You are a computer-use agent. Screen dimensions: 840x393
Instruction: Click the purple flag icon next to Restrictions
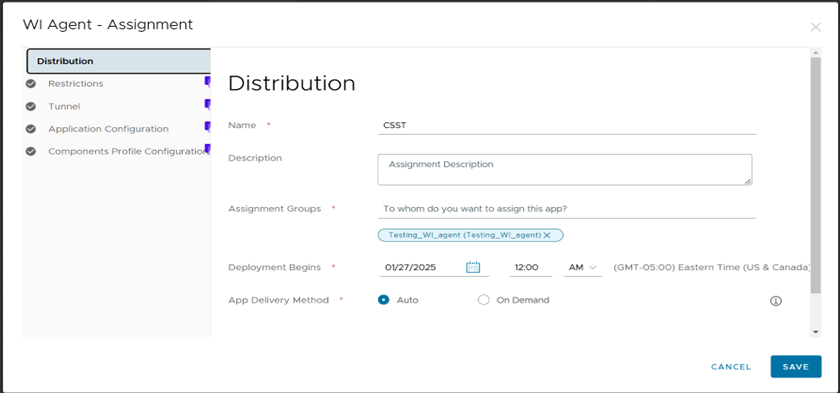[x=207, y=81]
